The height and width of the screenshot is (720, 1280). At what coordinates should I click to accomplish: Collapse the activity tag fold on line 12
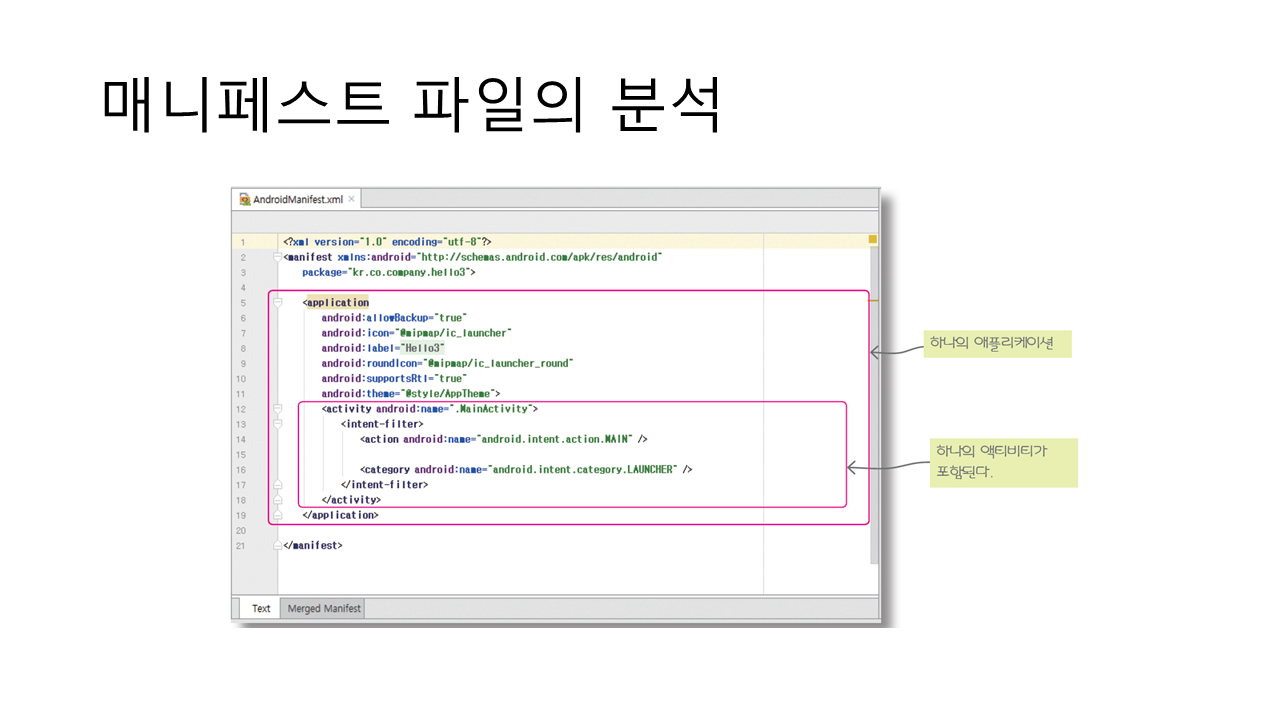[x=279, y=409]
